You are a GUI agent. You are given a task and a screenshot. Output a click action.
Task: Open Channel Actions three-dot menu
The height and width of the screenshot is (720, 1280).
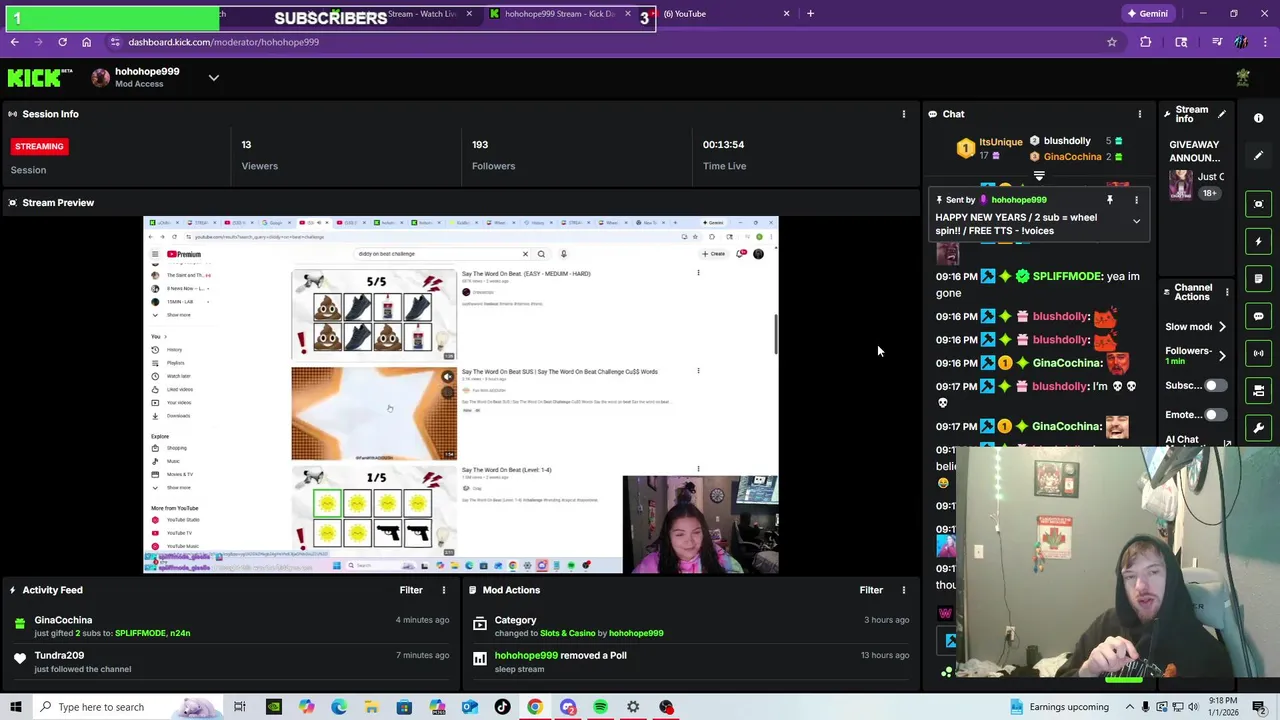pos(1227,293)
